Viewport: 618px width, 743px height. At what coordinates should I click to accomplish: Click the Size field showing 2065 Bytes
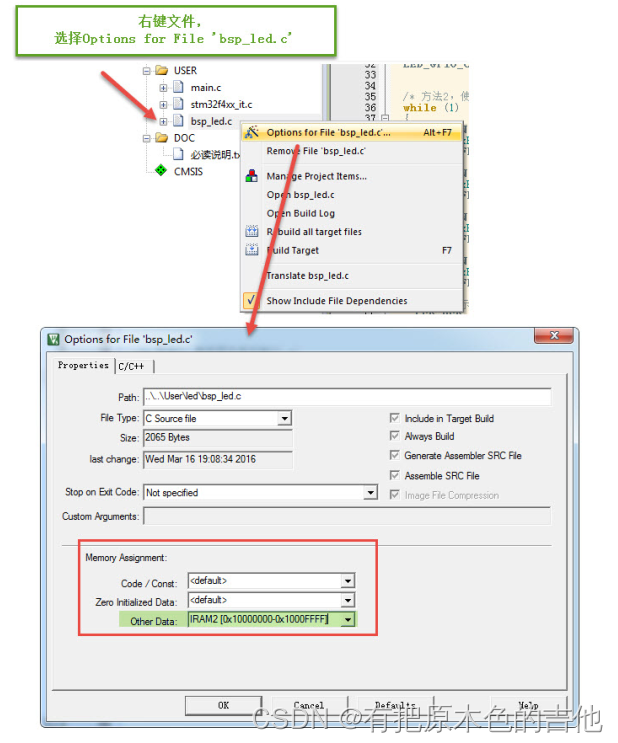pyautogui.click(x=218, y=437)
